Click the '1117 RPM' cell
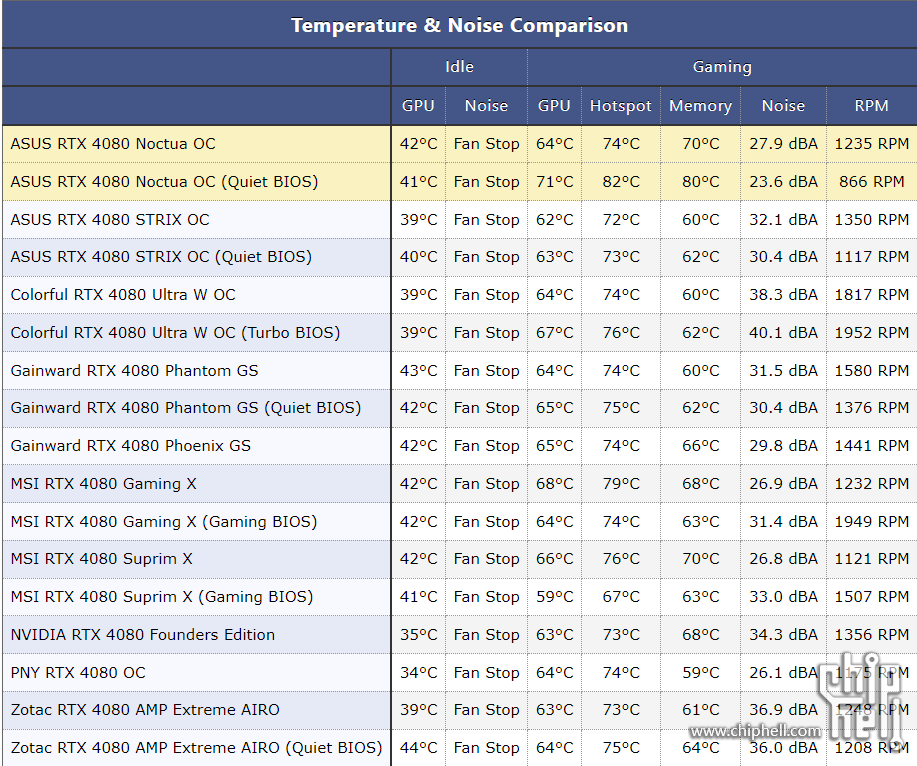The image size is (917, 766). pos(871,257)
